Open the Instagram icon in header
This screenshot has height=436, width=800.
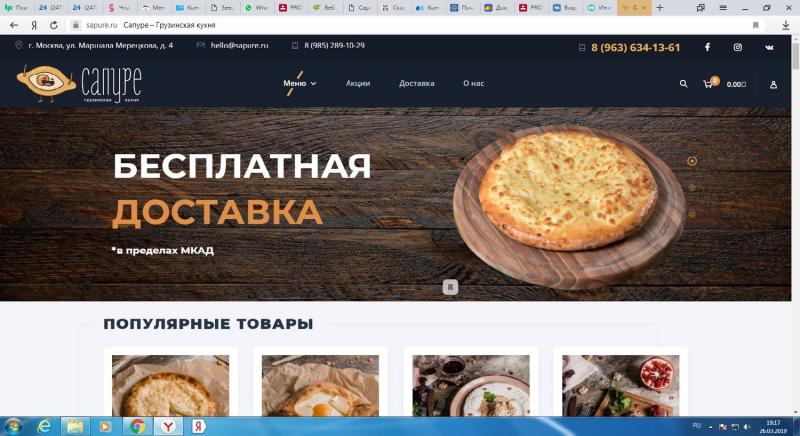point(738,47)
